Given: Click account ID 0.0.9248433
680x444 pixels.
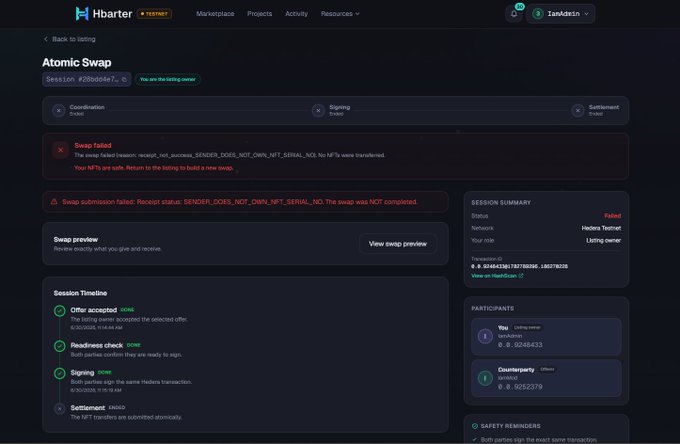Looking at the screenshot, I should 520,345.
